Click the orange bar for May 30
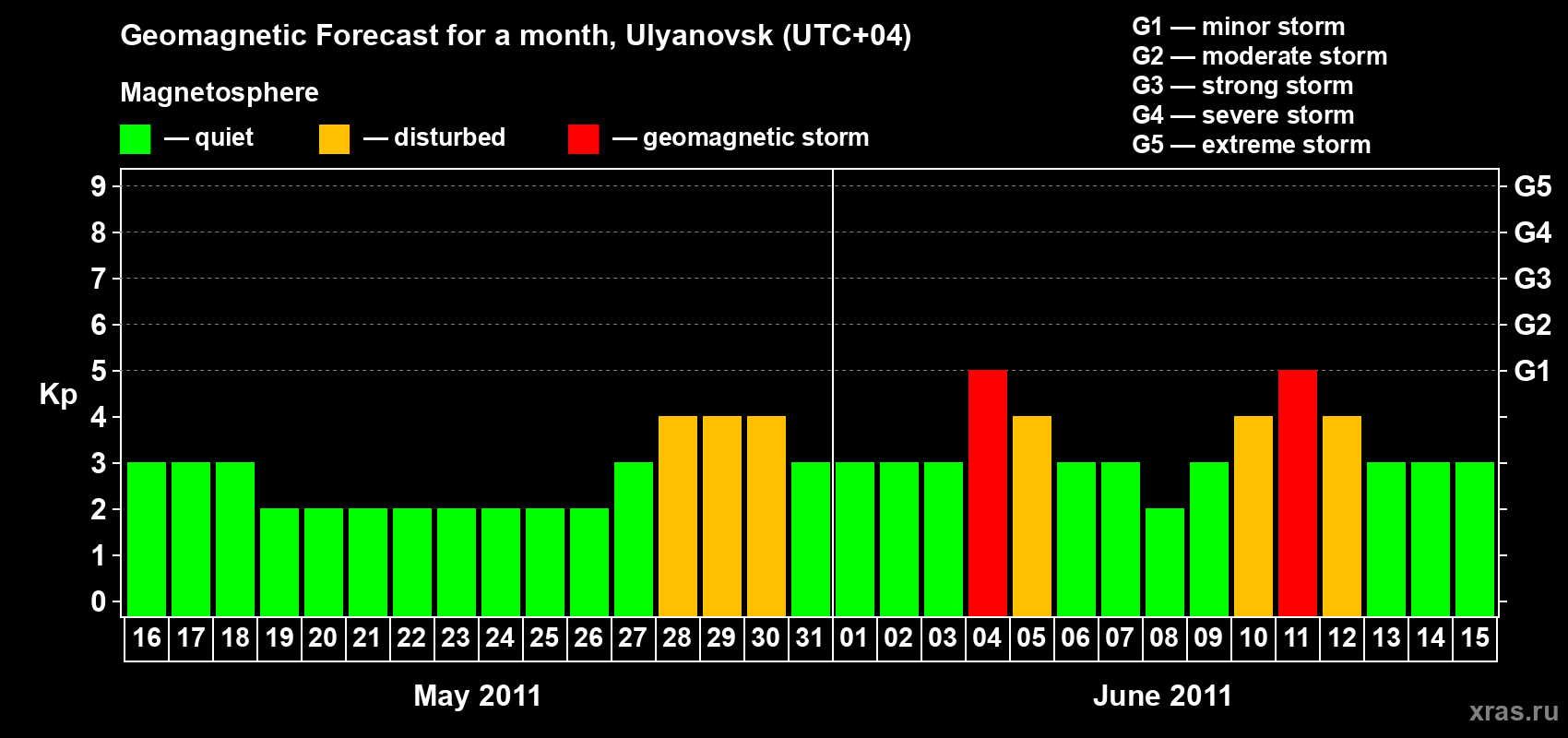 pyautogui.click(x=766, y=516)
